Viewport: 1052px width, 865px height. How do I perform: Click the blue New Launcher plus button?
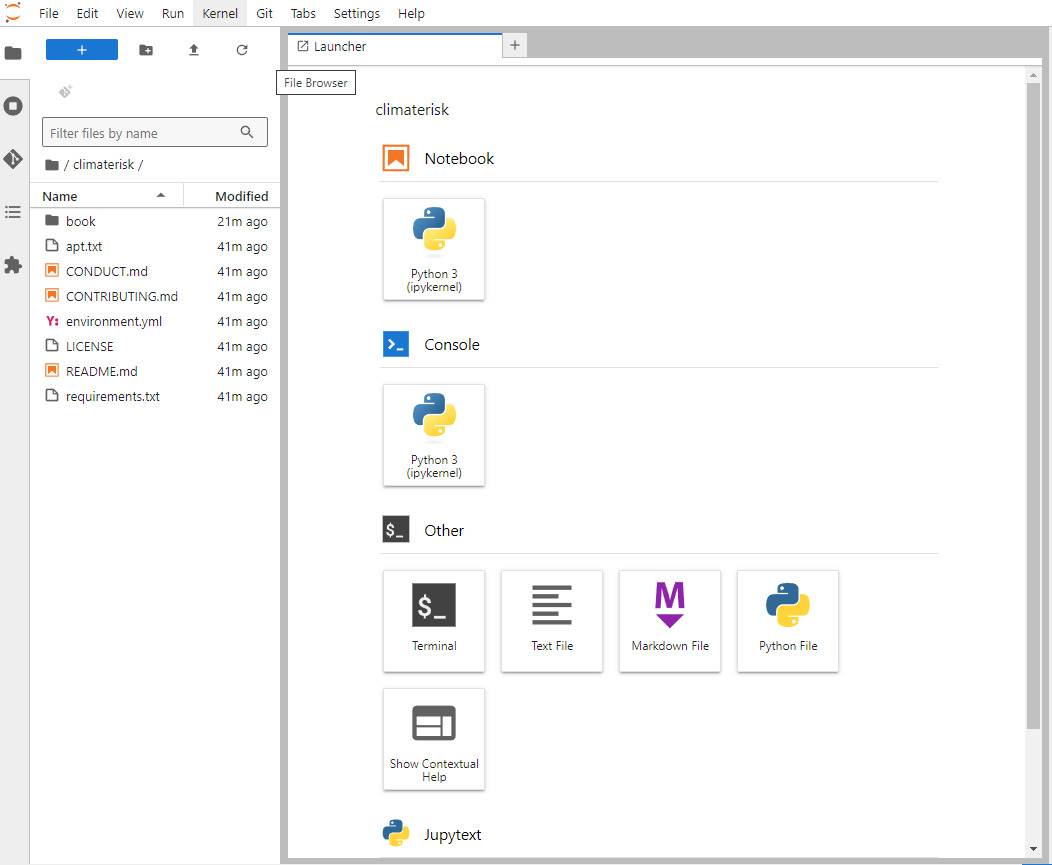pos(82,50)
